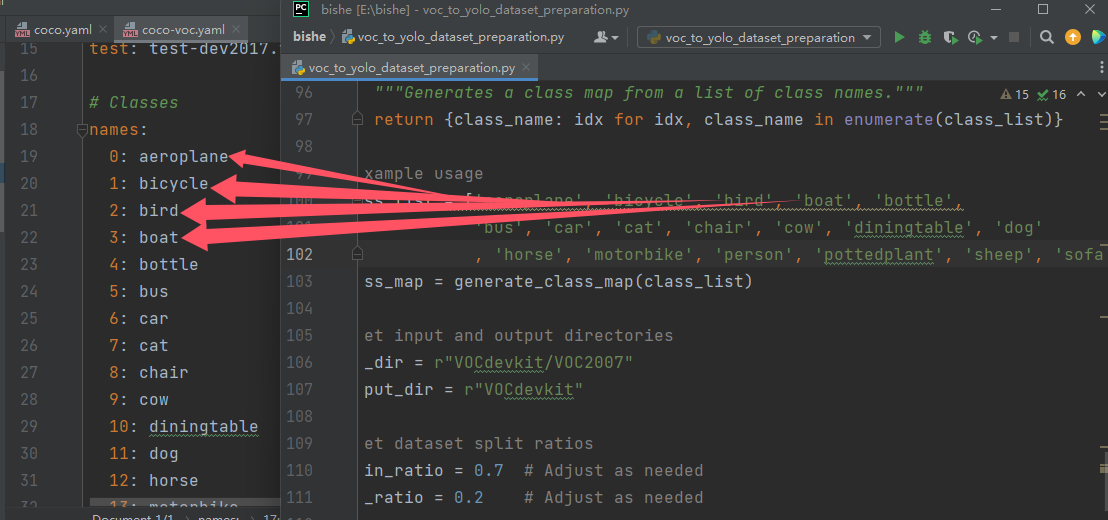Close the coco.yaml tab
1108x520 pixels.
(101, 30)
